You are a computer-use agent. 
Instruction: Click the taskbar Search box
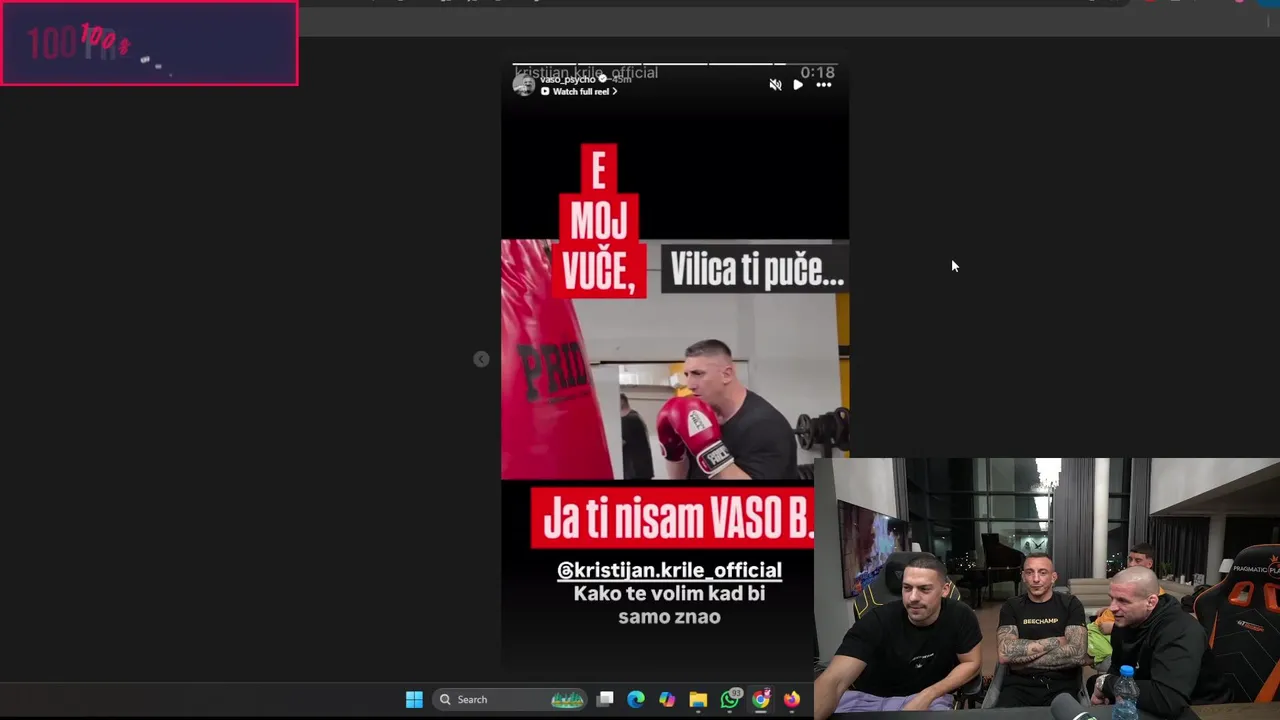[x=511, y=699]
